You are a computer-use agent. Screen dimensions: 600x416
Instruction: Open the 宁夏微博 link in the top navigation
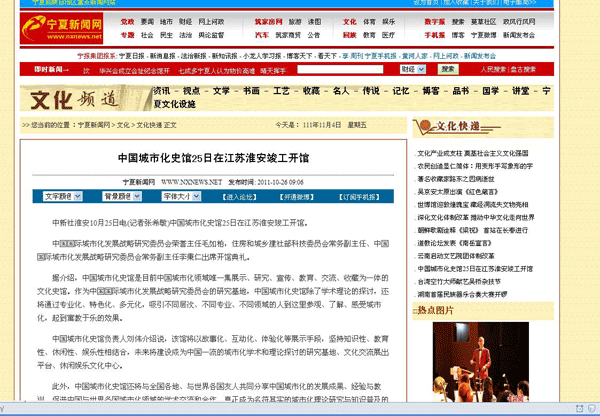click(x=484, y=35)
